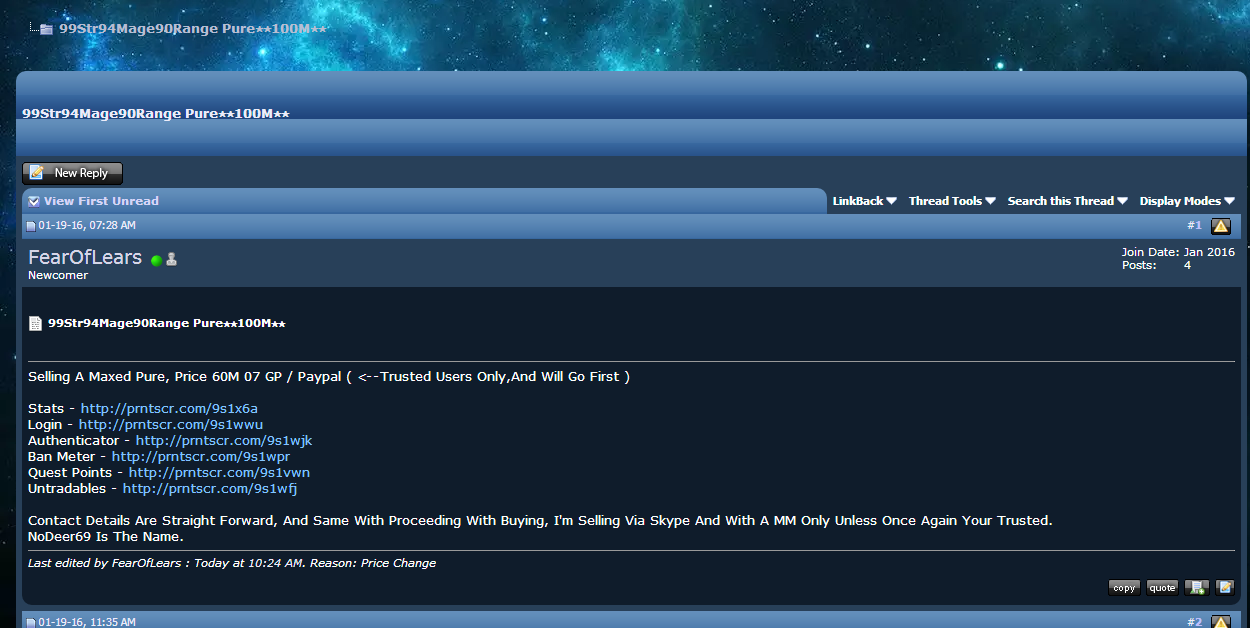
Task: Open the Stats prntscr.com/9s1x6a link
Action: click(169, 408)
